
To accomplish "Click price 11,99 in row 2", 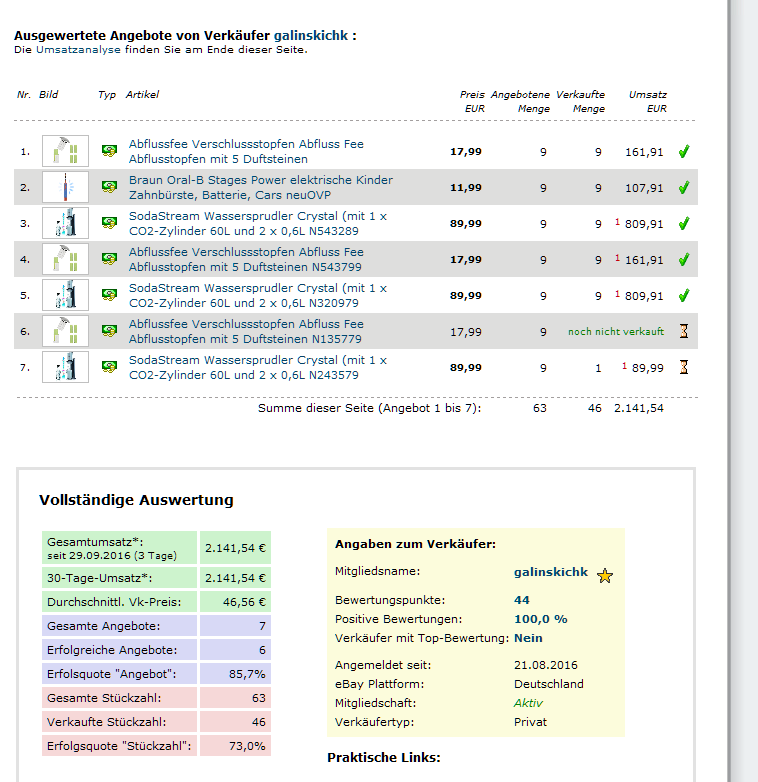I will [466, 188].
